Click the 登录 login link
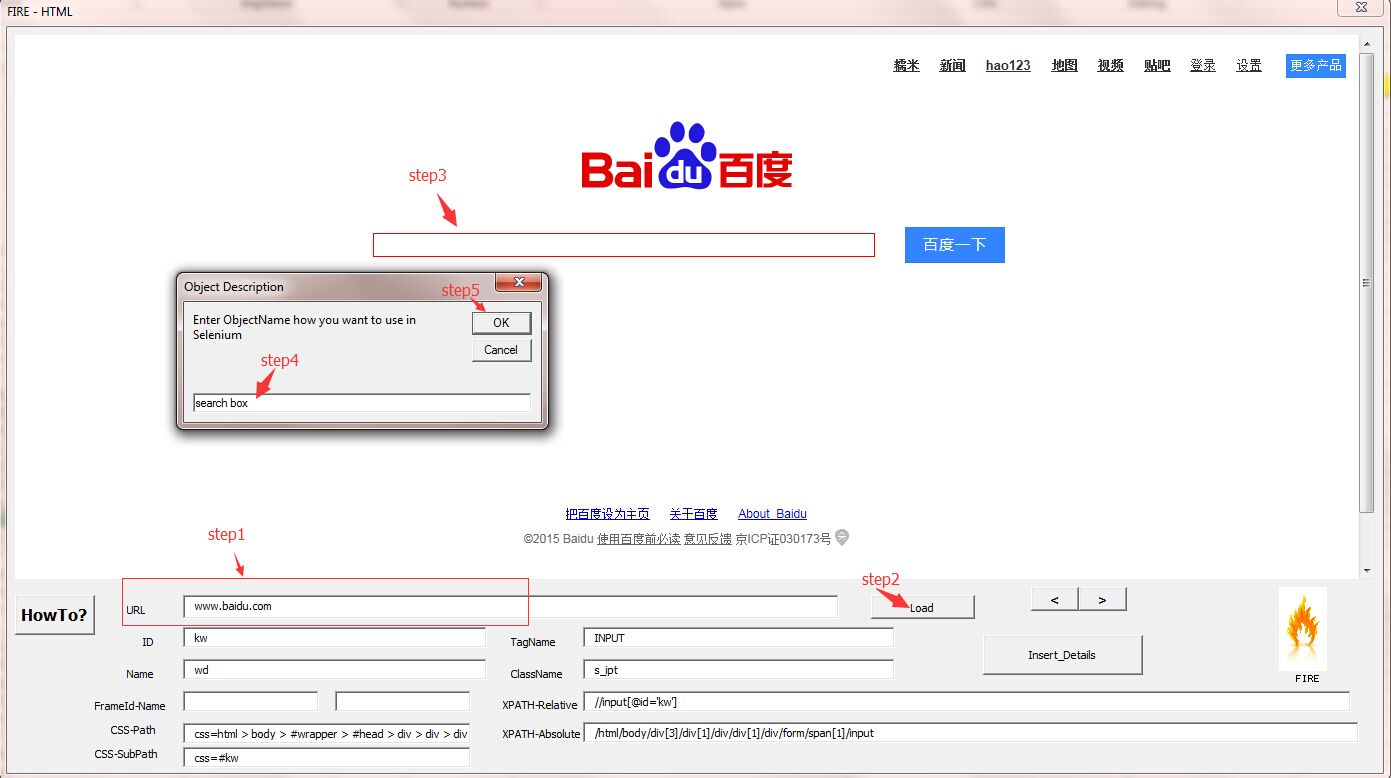Viewport: 1391px width, 778px height. [x=1203, y=66]
